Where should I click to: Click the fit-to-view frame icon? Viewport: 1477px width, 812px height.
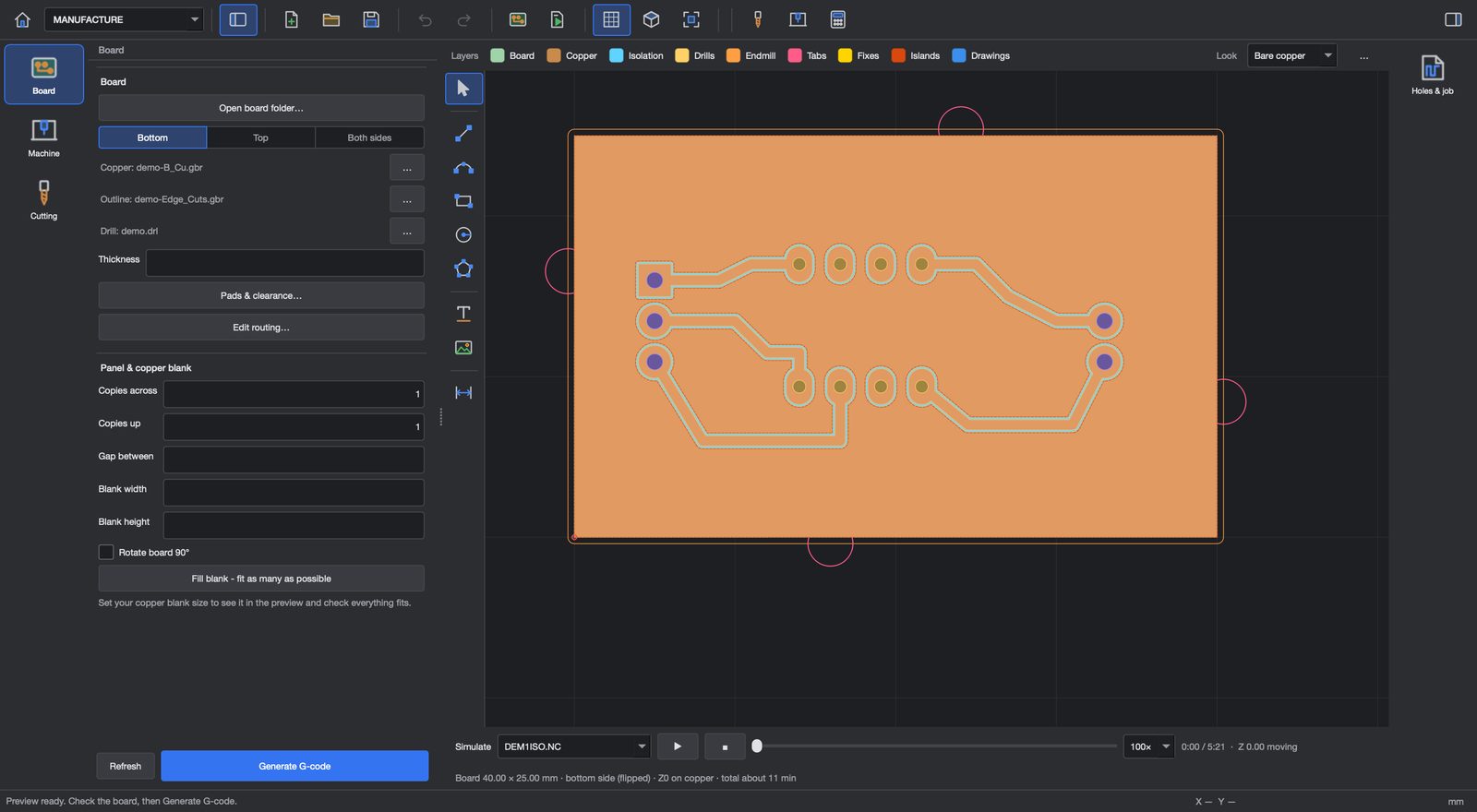pos(691,19)
